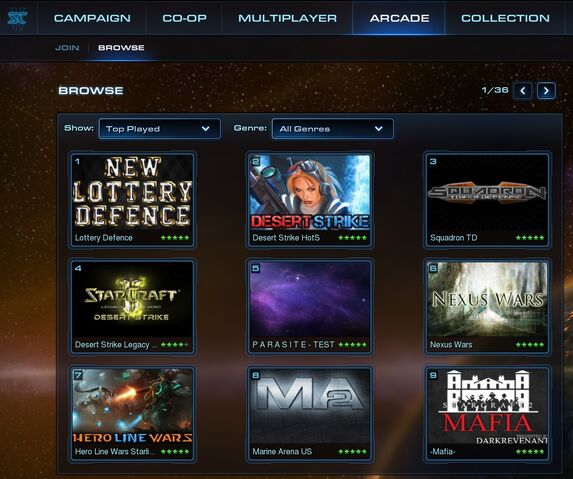Click the Browse section heading

[x=91, y=91]
